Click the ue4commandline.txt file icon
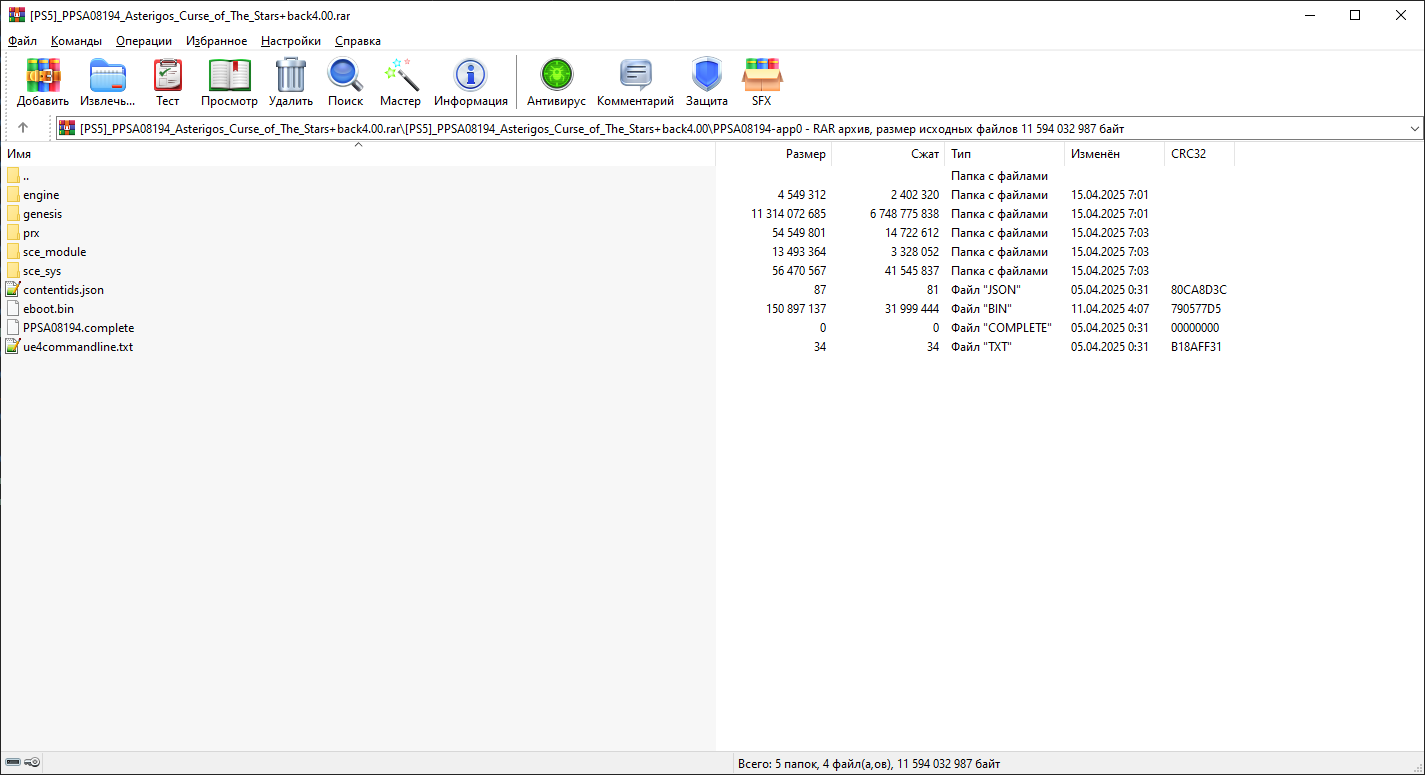The image size is (1425, 775). pyautogui.click(x=13, y=347)
